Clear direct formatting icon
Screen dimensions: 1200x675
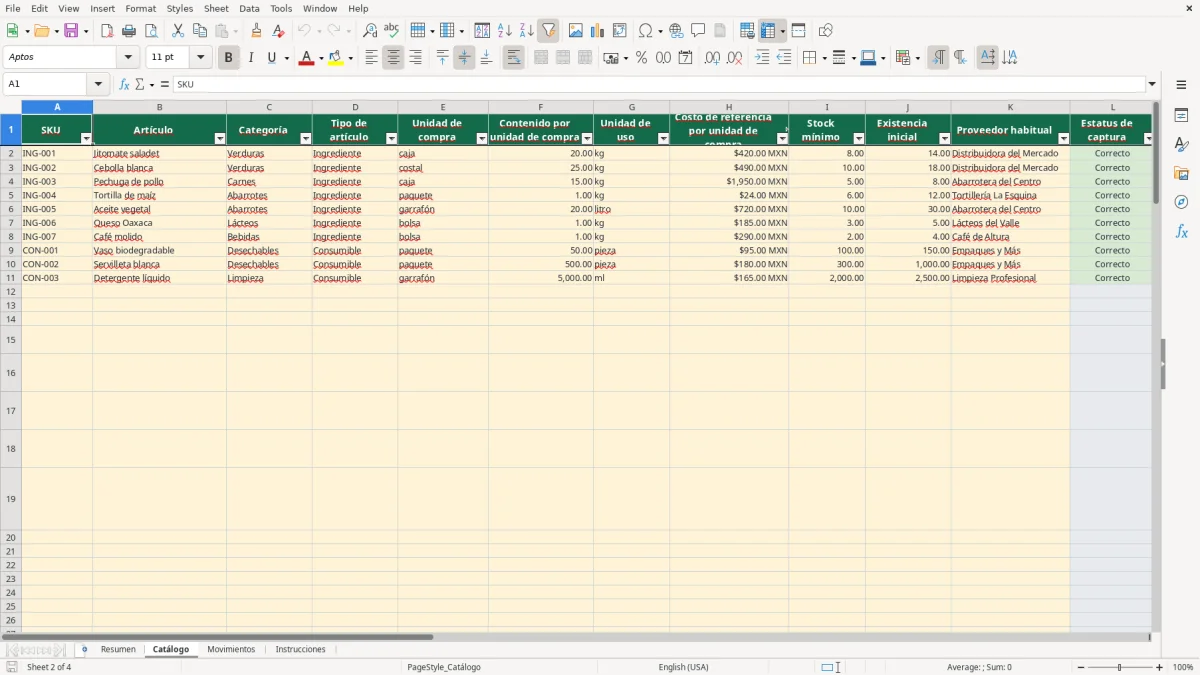click(x=279, y=31)
